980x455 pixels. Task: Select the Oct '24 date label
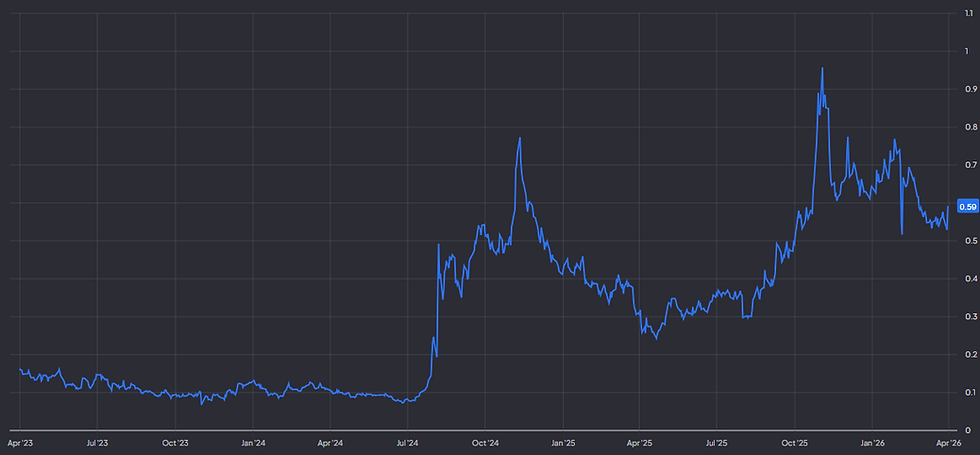pos(485,443)
